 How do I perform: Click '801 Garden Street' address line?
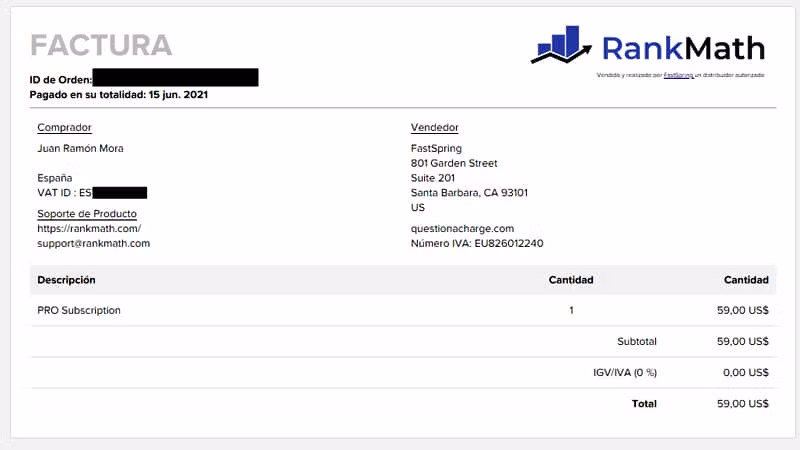(454, 163)
